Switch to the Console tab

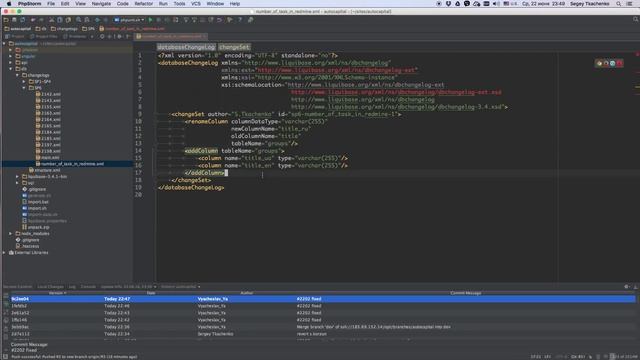click(x=88, y=287)
